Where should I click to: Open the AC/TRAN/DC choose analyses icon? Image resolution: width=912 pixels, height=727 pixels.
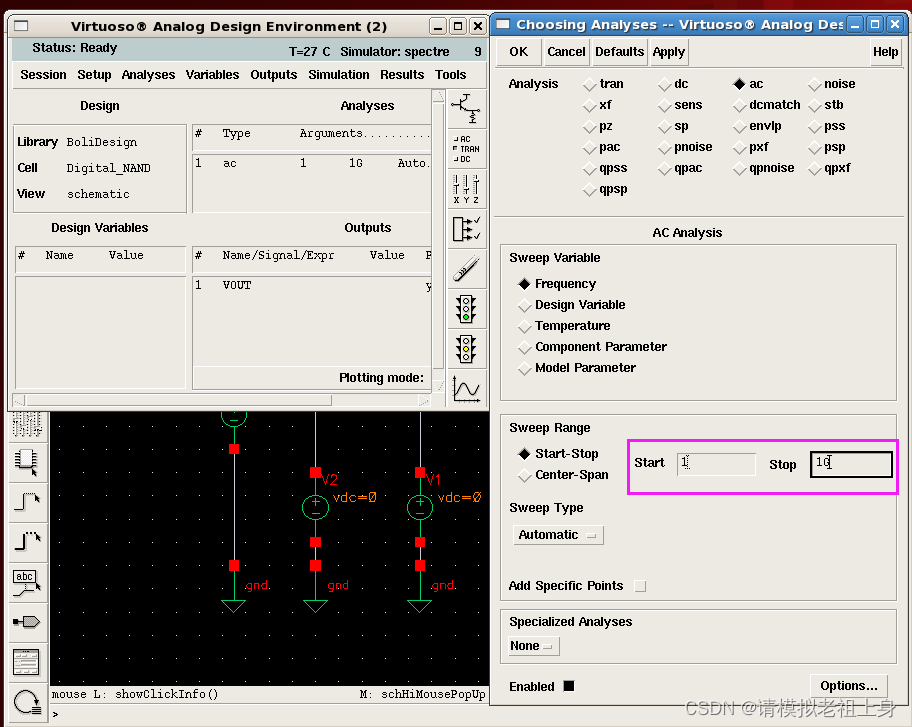[466, 149]
